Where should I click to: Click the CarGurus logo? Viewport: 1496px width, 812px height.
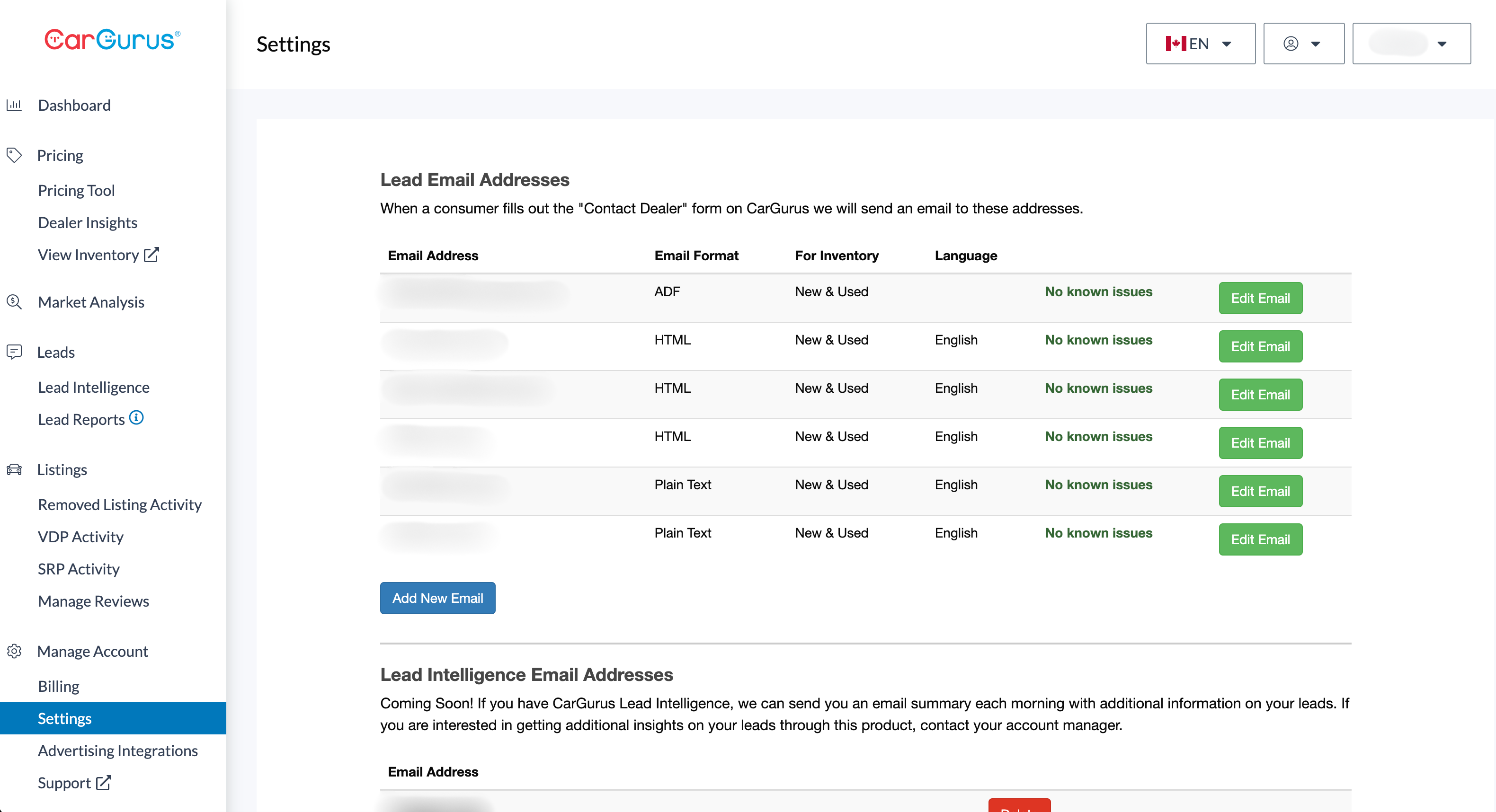[x=113, y=39]
